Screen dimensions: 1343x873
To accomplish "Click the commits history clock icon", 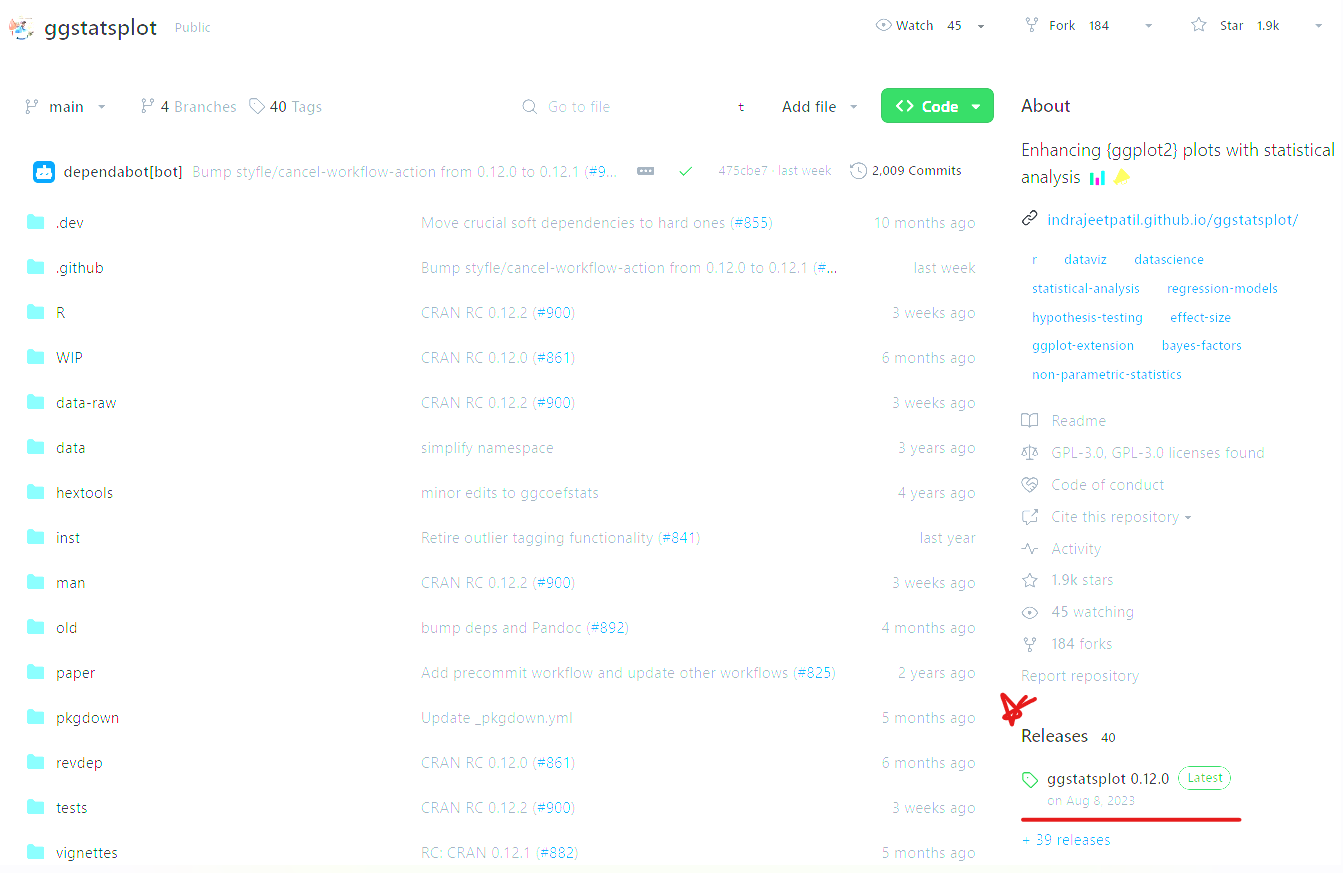I will [858, 171].
